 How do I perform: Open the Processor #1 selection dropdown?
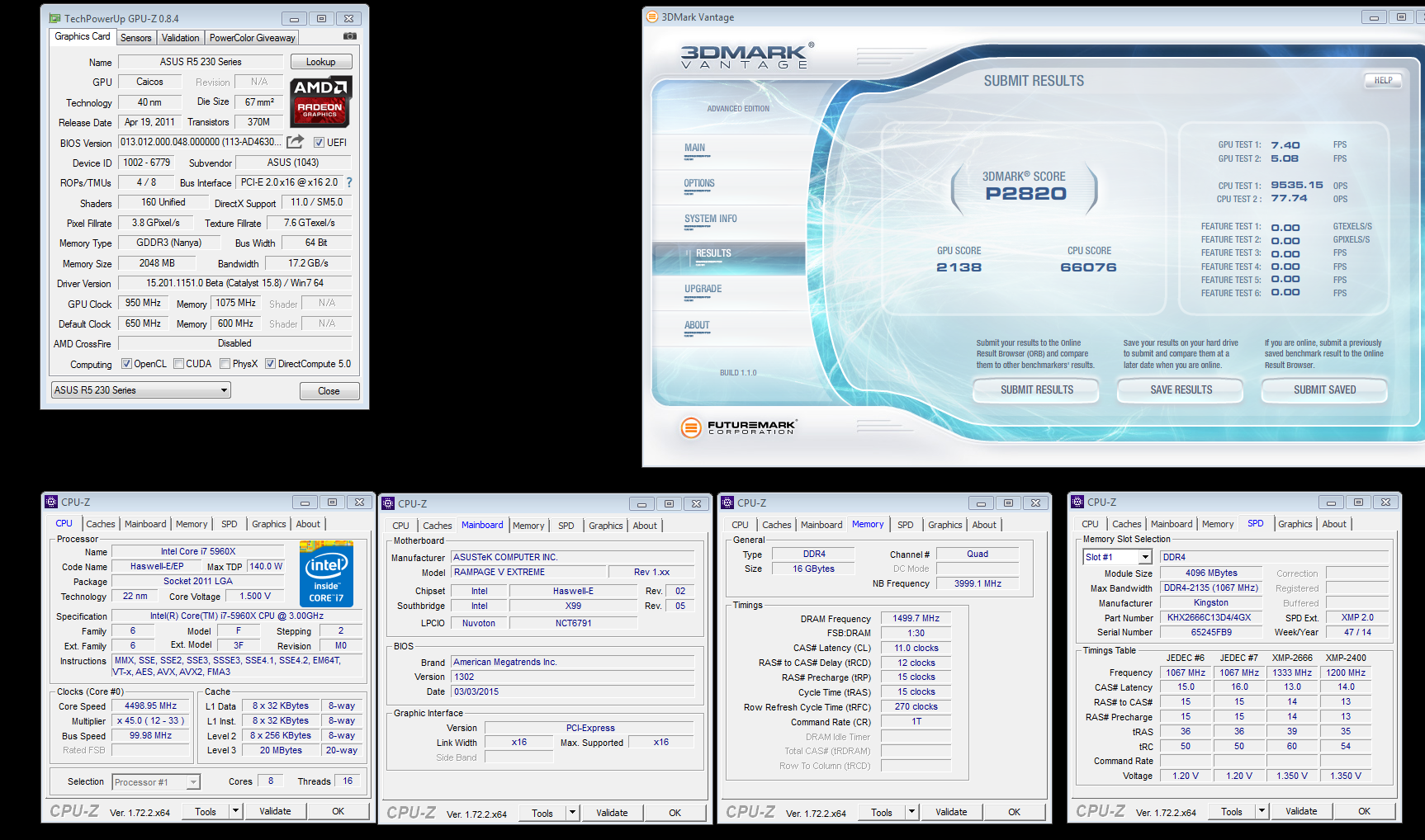[156, 782]
